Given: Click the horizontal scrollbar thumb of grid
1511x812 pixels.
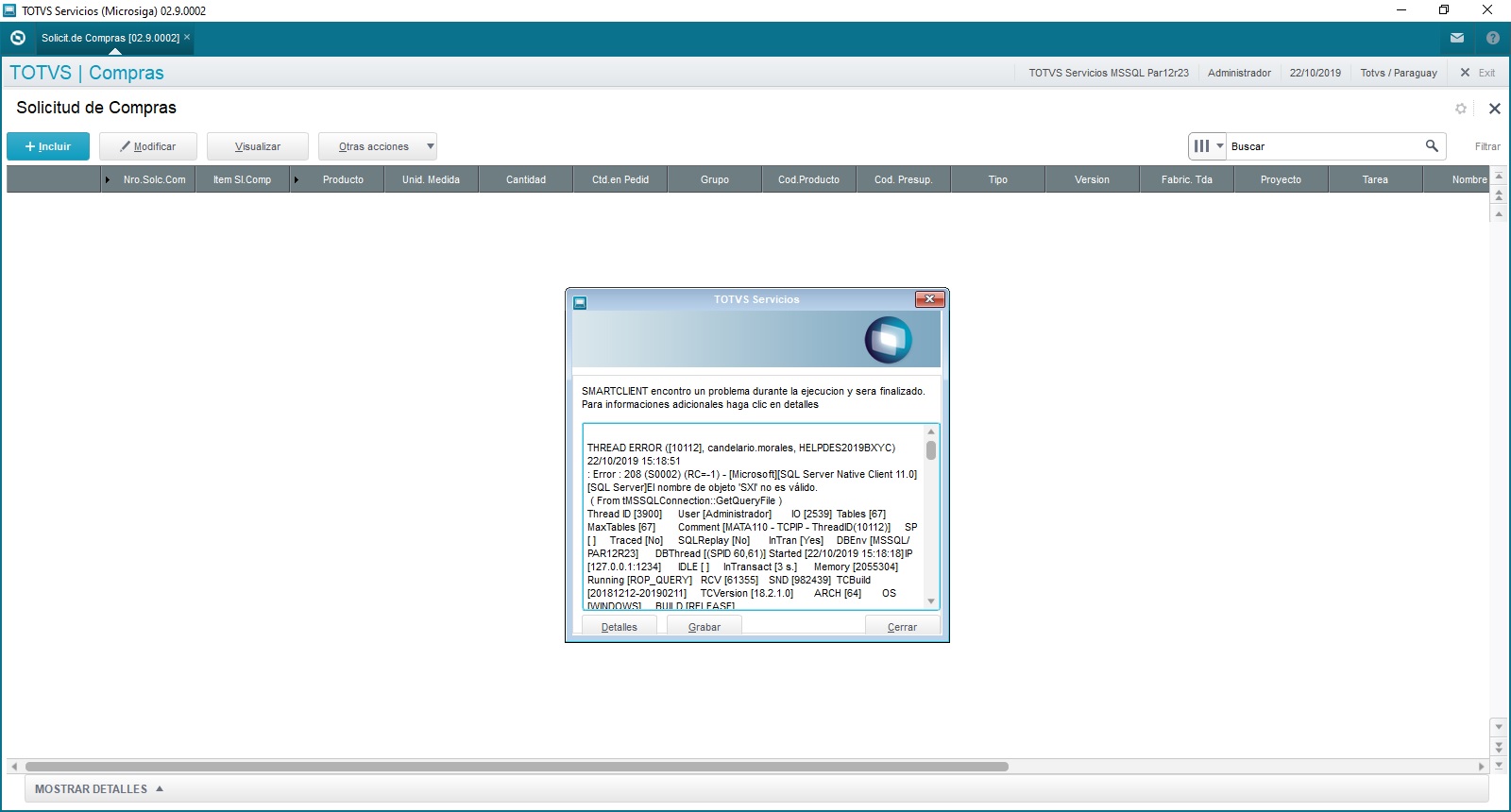Looking at the screenshot, I should (517, 767).
